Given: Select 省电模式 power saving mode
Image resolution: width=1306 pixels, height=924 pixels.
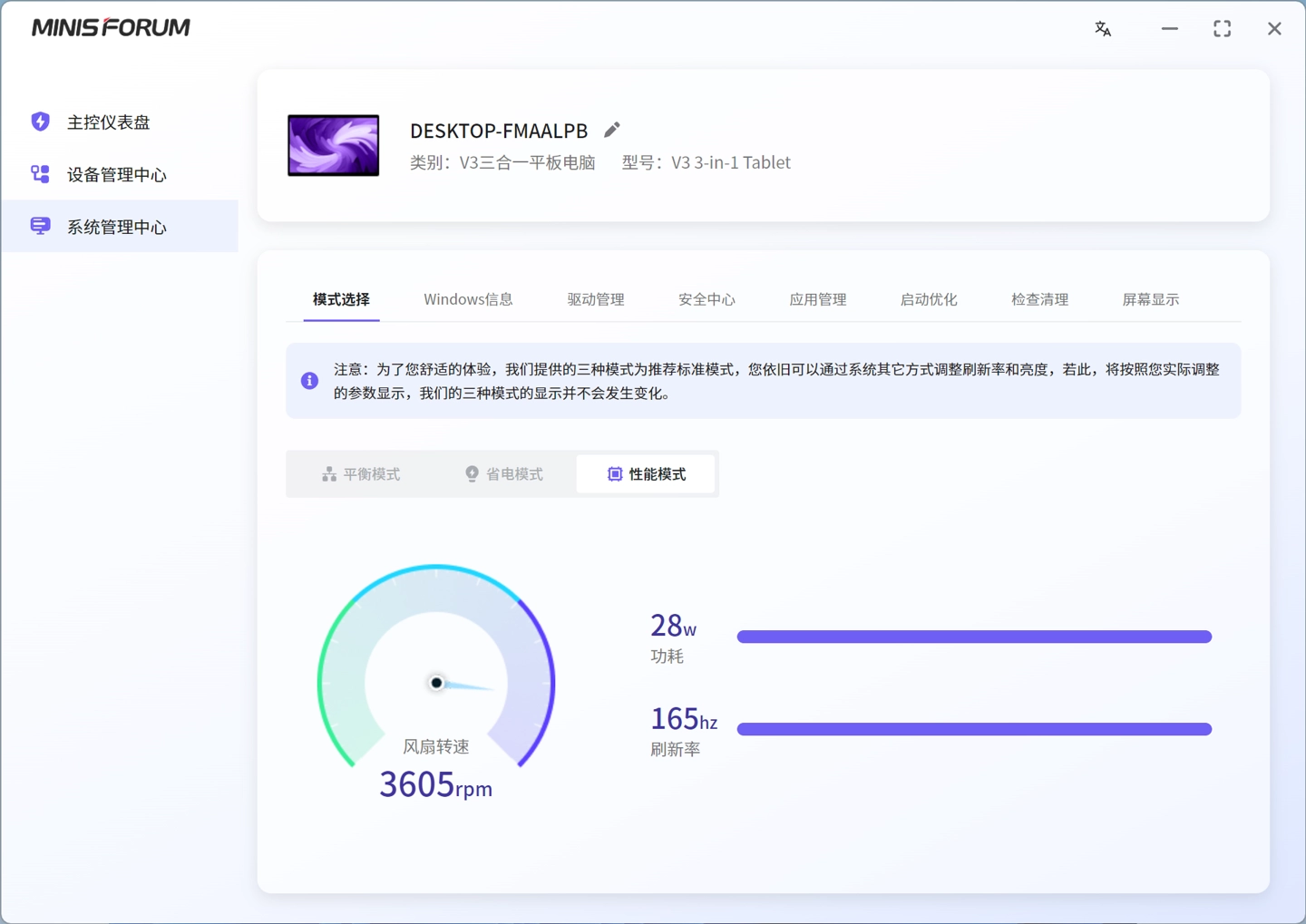Looking at the screenshot, I should (504, 474).
